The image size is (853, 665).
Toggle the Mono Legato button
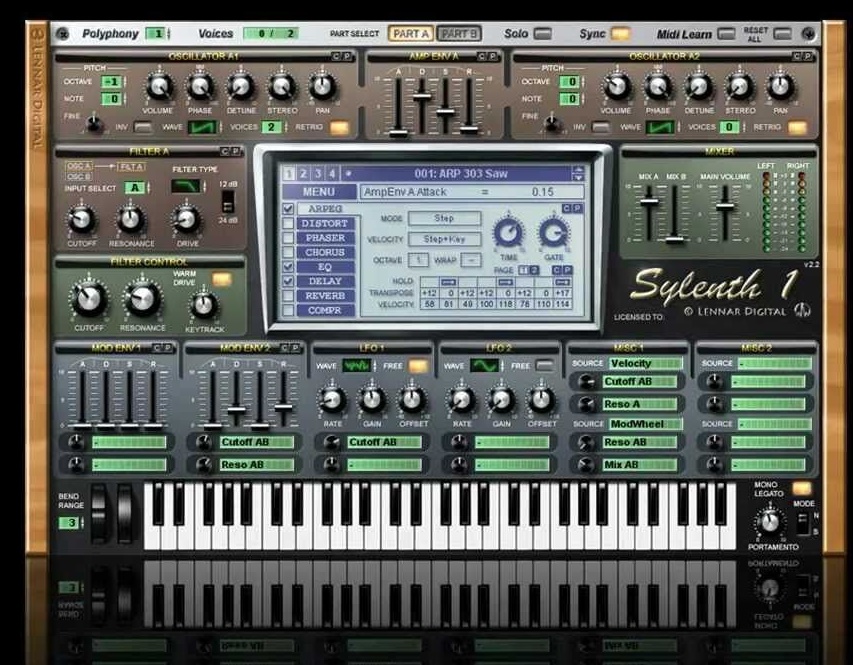click(x=802, y=488)
